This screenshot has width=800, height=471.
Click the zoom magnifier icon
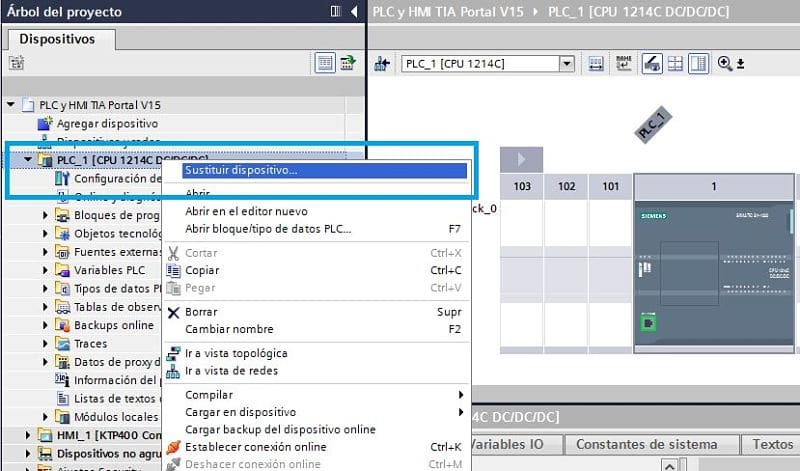[724, 63]
